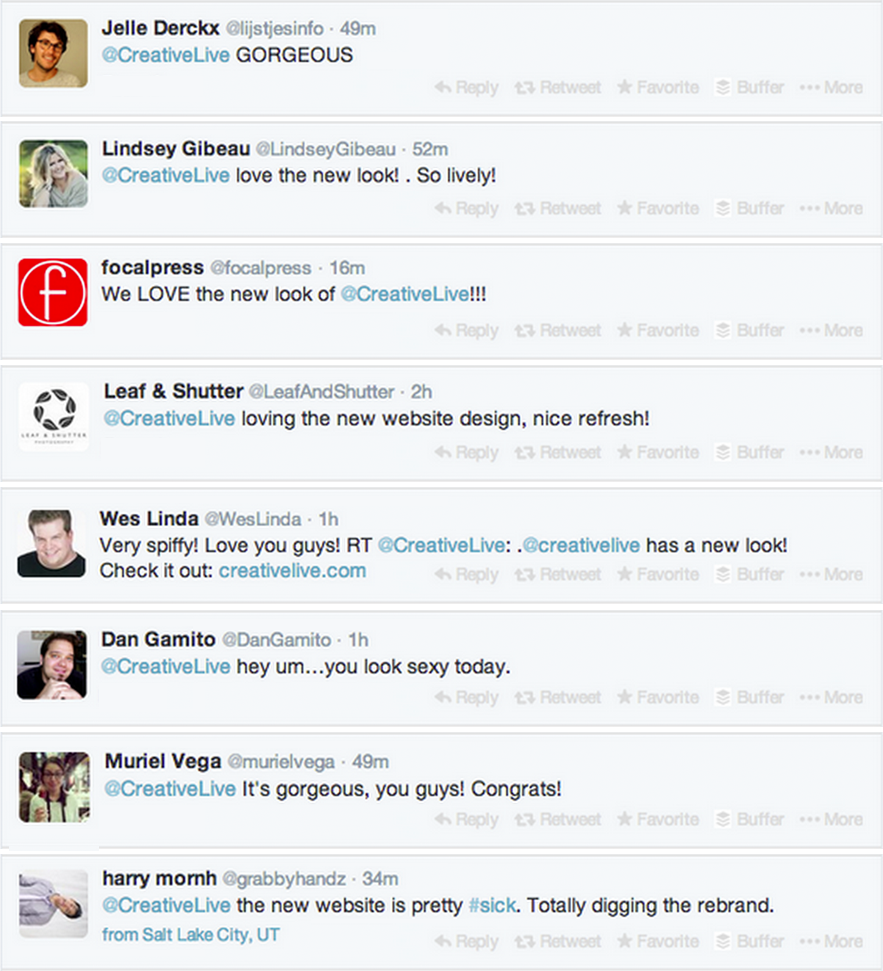This screenshot has height=971, width=883.
Task: Open focalpress red profile picture
Action: tap(53, 292)
